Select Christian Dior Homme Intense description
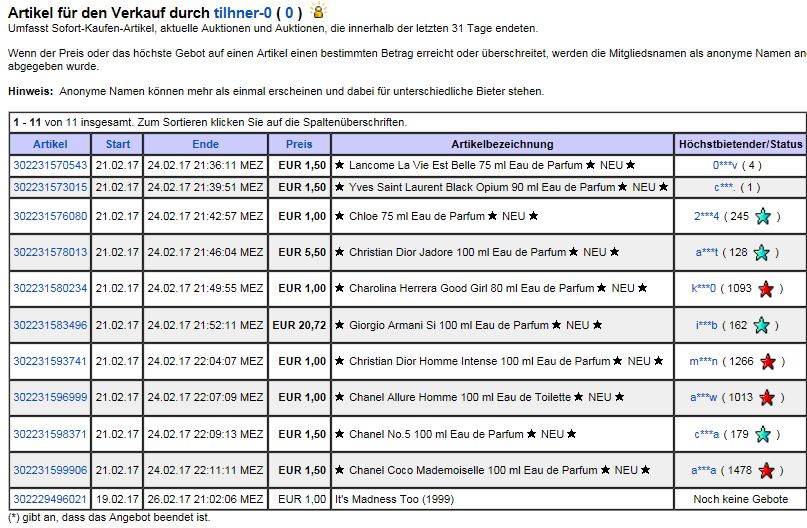 [499, 361]
